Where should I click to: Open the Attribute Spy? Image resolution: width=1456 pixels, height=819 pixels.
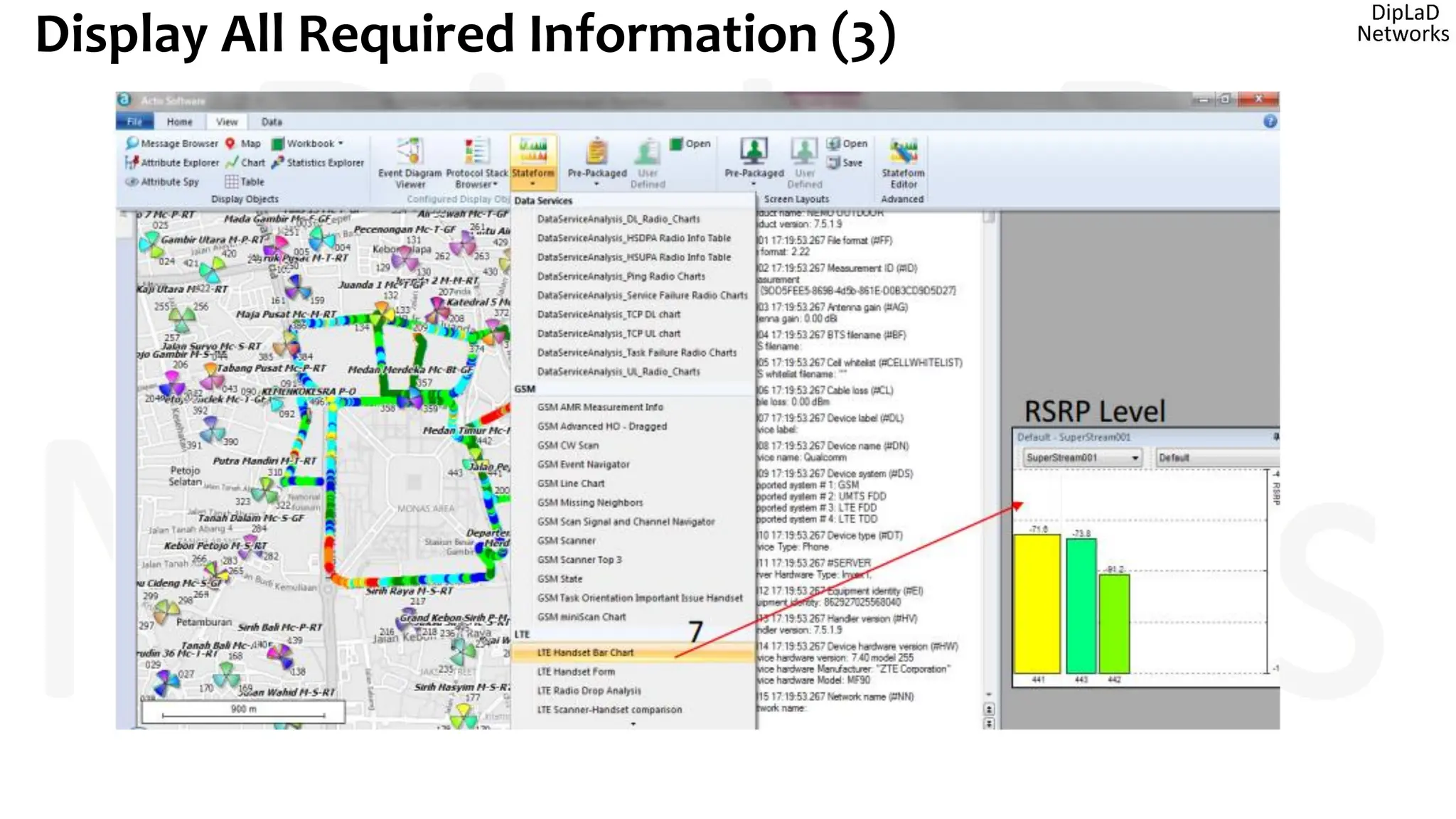pos(162,182)
